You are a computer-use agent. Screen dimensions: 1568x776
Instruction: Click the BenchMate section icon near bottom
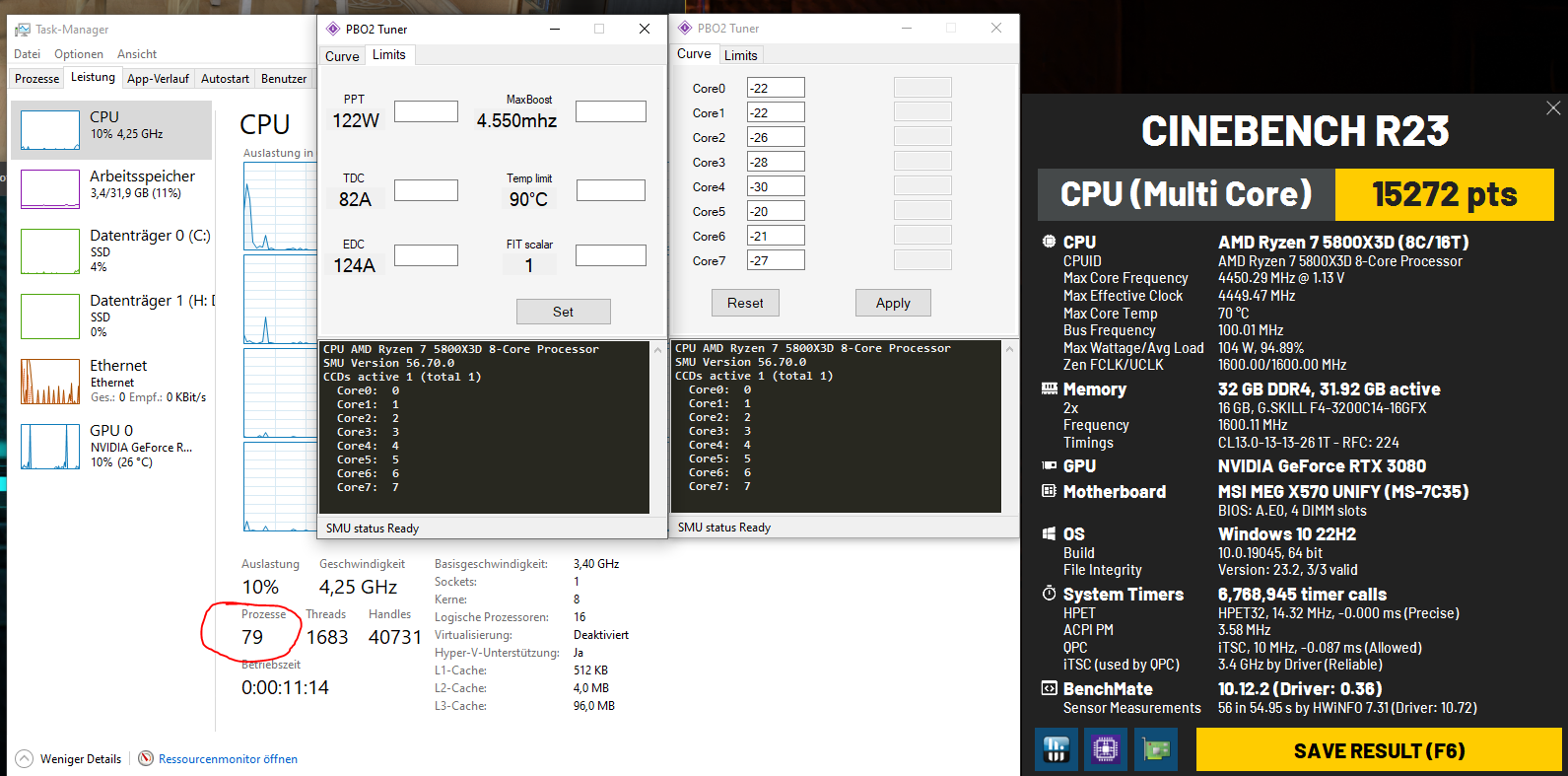pos(1049,688)
